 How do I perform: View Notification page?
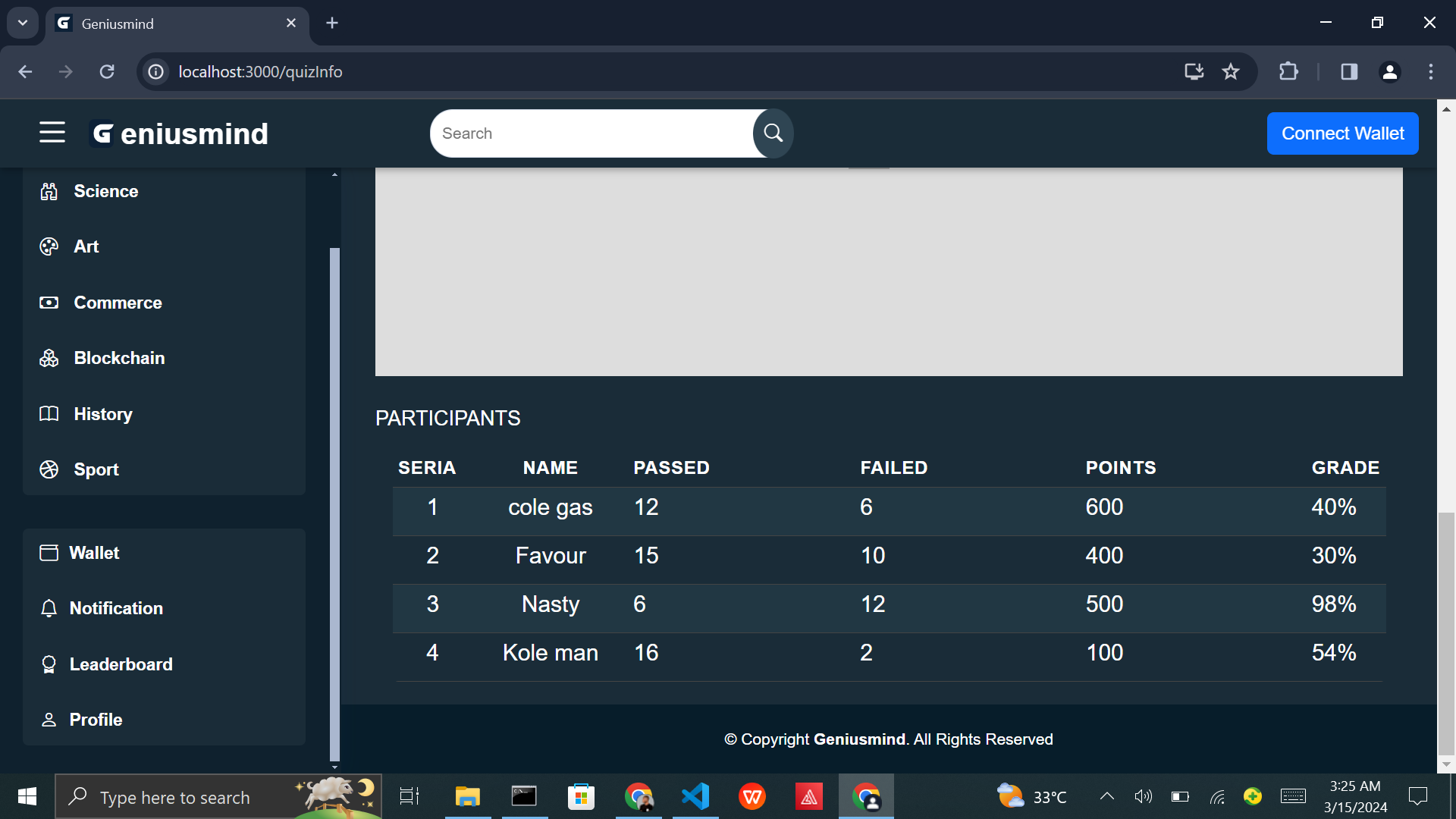pyautogui.click(x=115, y=608)
